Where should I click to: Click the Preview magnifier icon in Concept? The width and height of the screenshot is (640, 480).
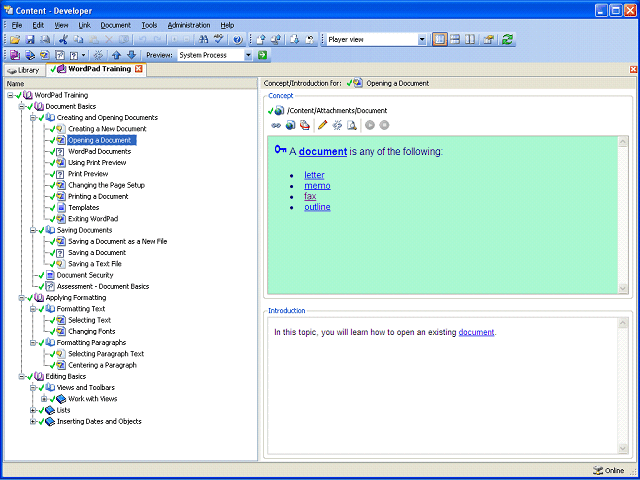(x=351, y=125)
